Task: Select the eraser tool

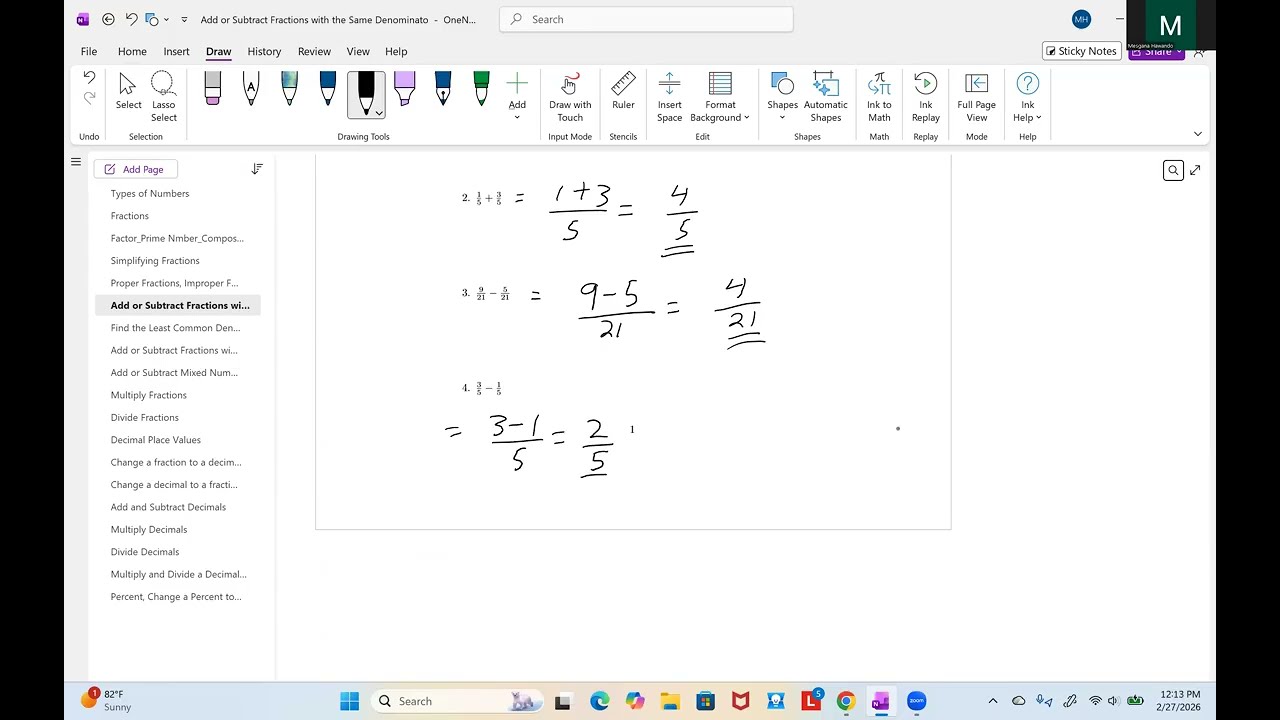Action: [212, 89]
